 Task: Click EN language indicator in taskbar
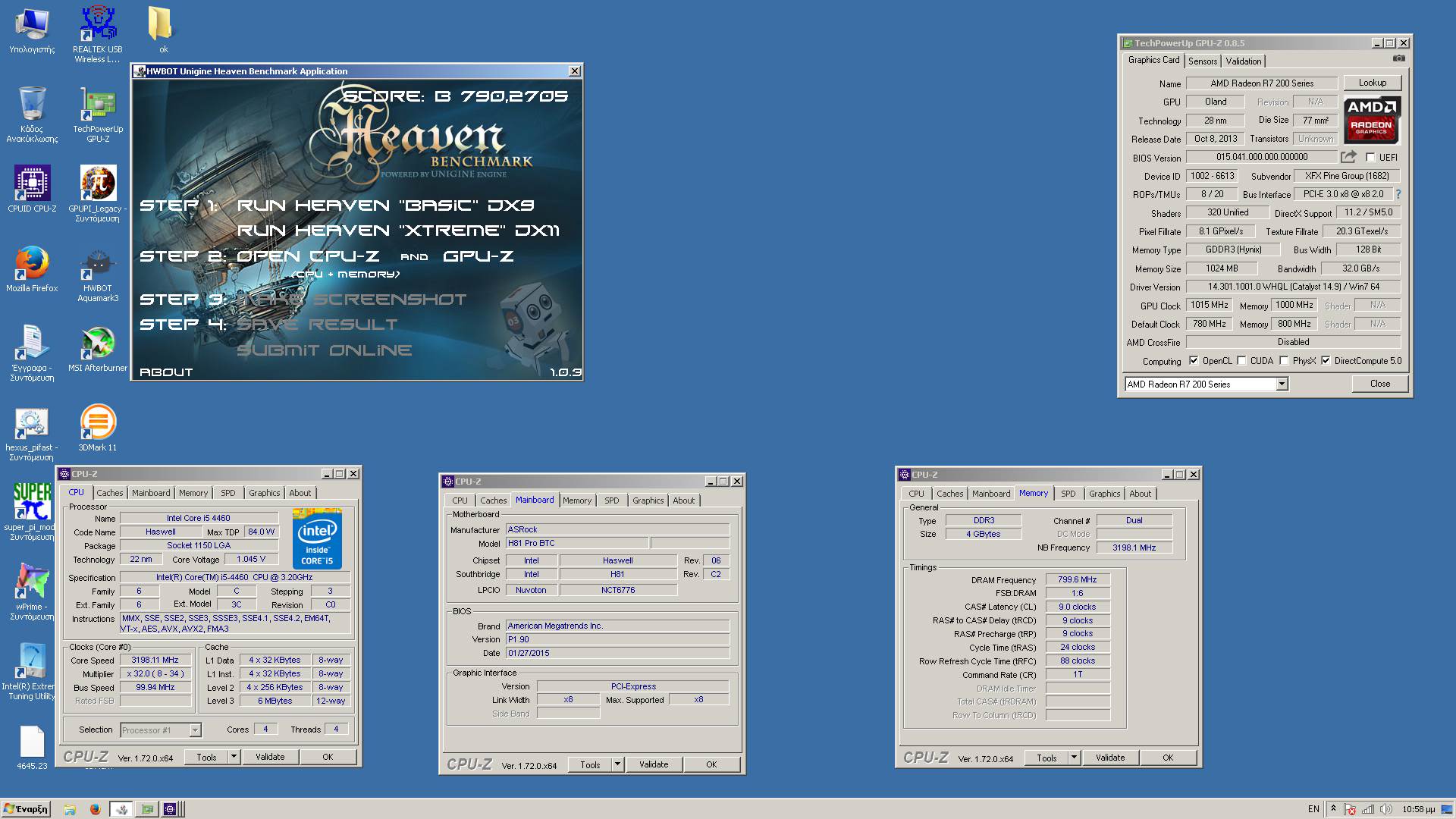coord(1313,809)
